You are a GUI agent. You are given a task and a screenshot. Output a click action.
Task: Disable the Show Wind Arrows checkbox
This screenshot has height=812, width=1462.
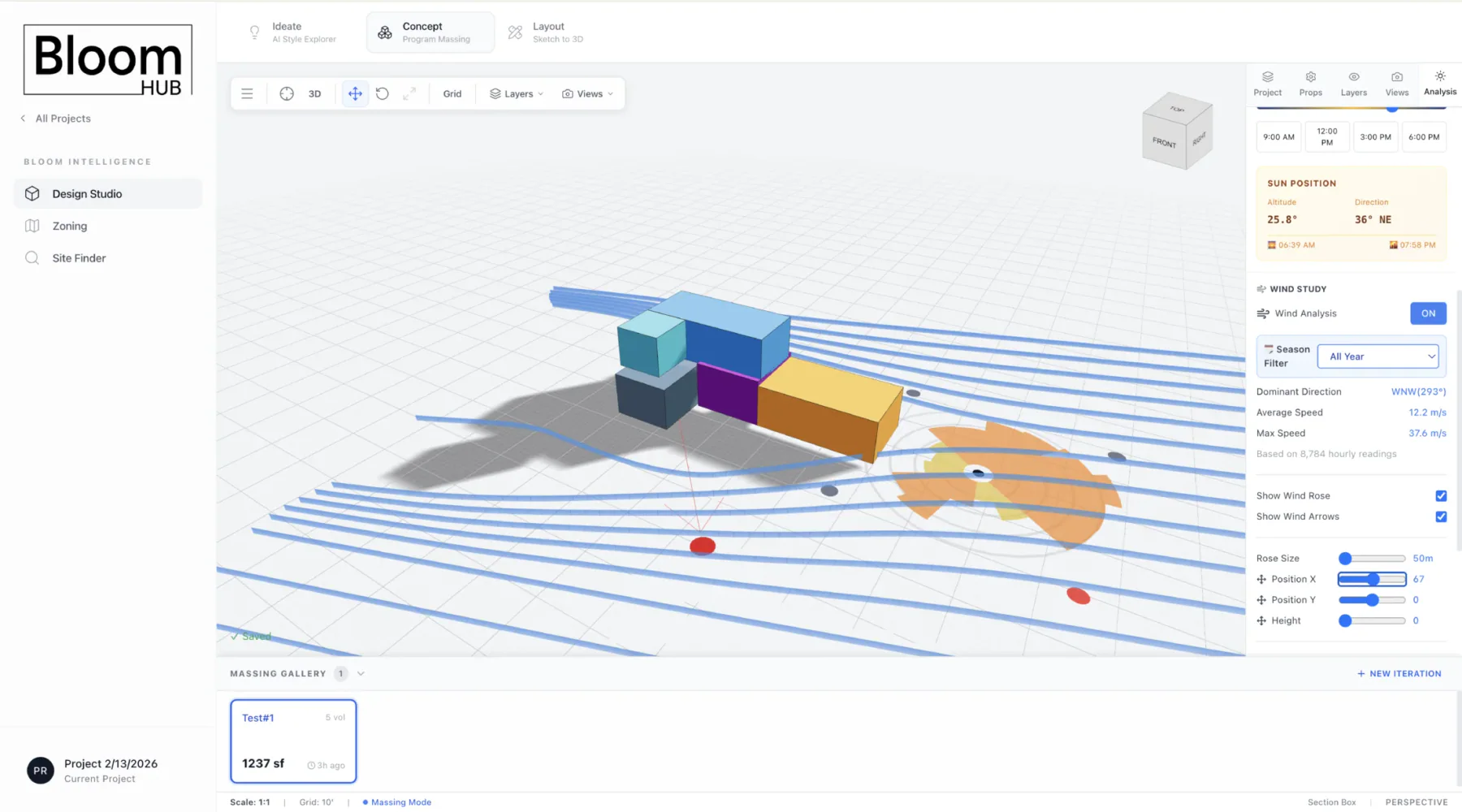1440,516
